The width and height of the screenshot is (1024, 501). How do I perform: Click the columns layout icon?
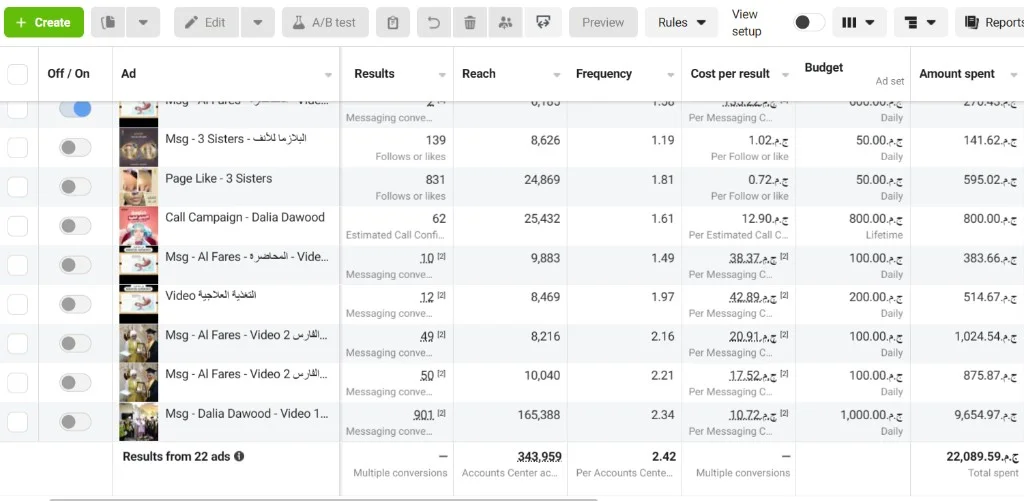(858, 22)
